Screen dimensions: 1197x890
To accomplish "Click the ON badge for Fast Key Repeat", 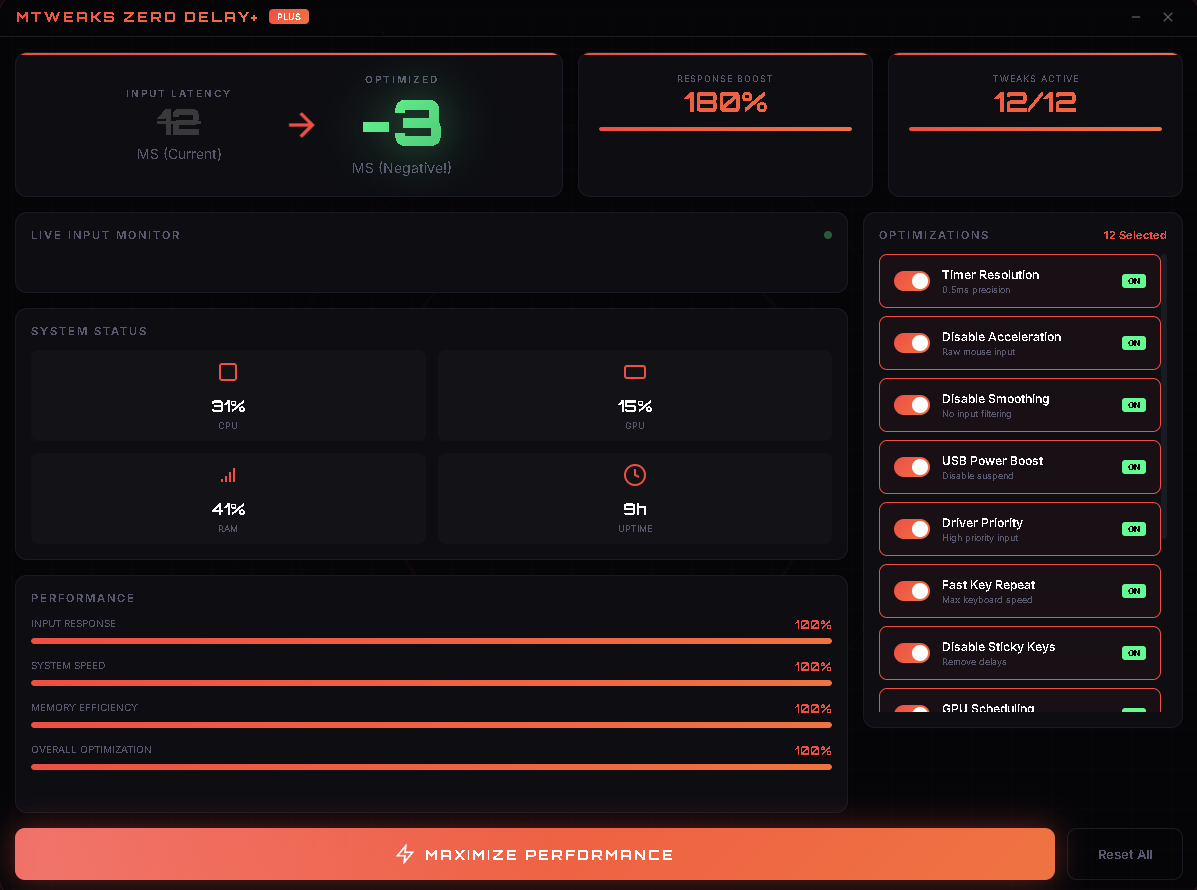I will (x=1134, y=591).
